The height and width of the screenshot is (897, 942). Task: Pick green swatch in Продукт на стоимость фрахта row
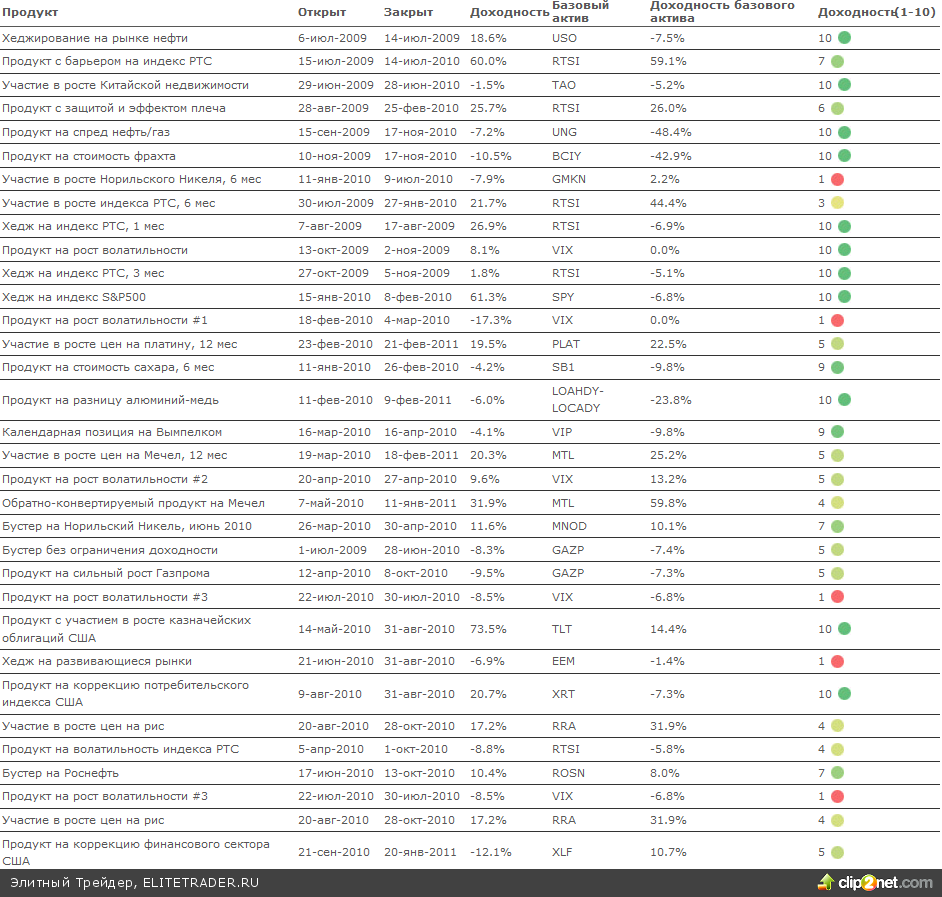pyautogui.click(x=844, y=156)
